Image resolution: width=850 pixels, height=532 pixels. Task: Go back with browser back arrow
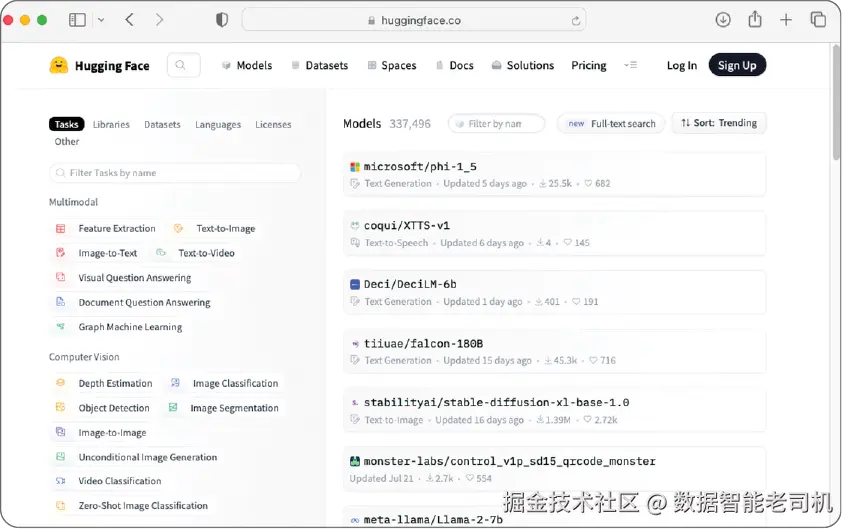129,20
